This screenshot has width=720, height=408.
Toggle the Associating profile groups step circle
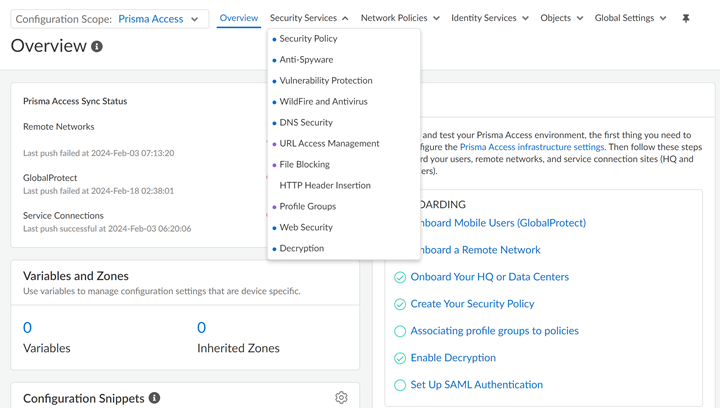tap(400, 331)
